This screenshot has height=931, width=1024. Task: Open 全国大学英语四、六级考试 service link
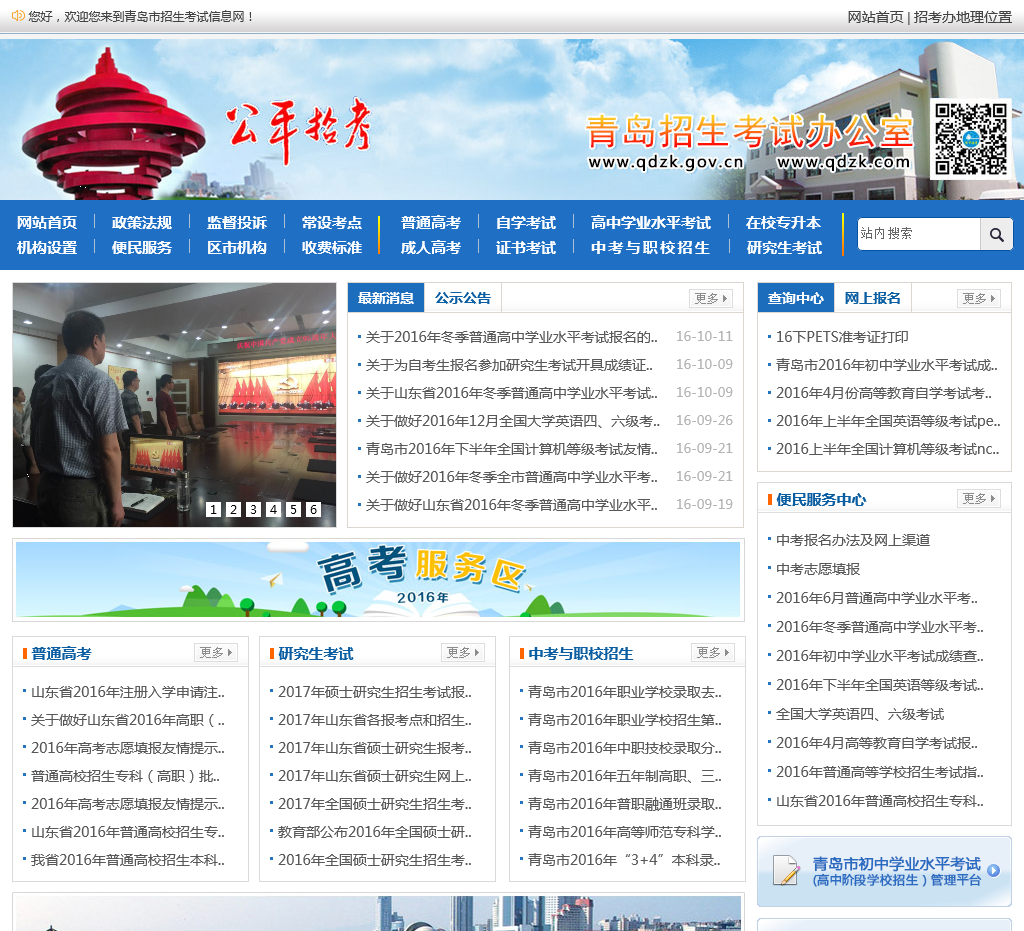859,714
